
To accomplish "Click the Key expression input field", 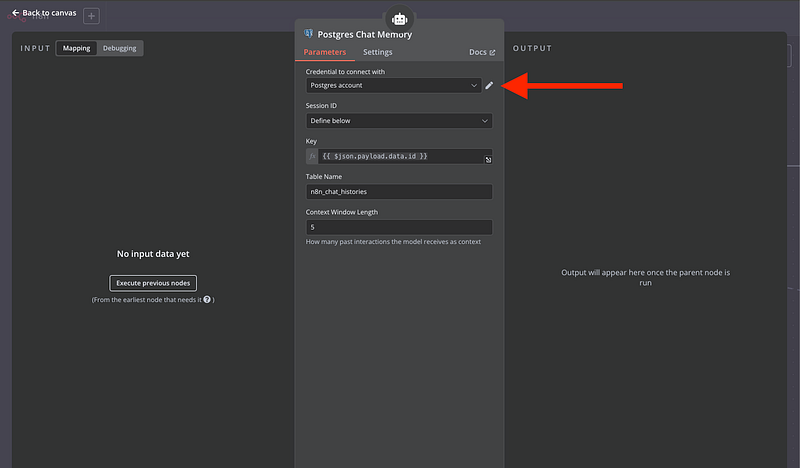I will click(x=400, y=157).
